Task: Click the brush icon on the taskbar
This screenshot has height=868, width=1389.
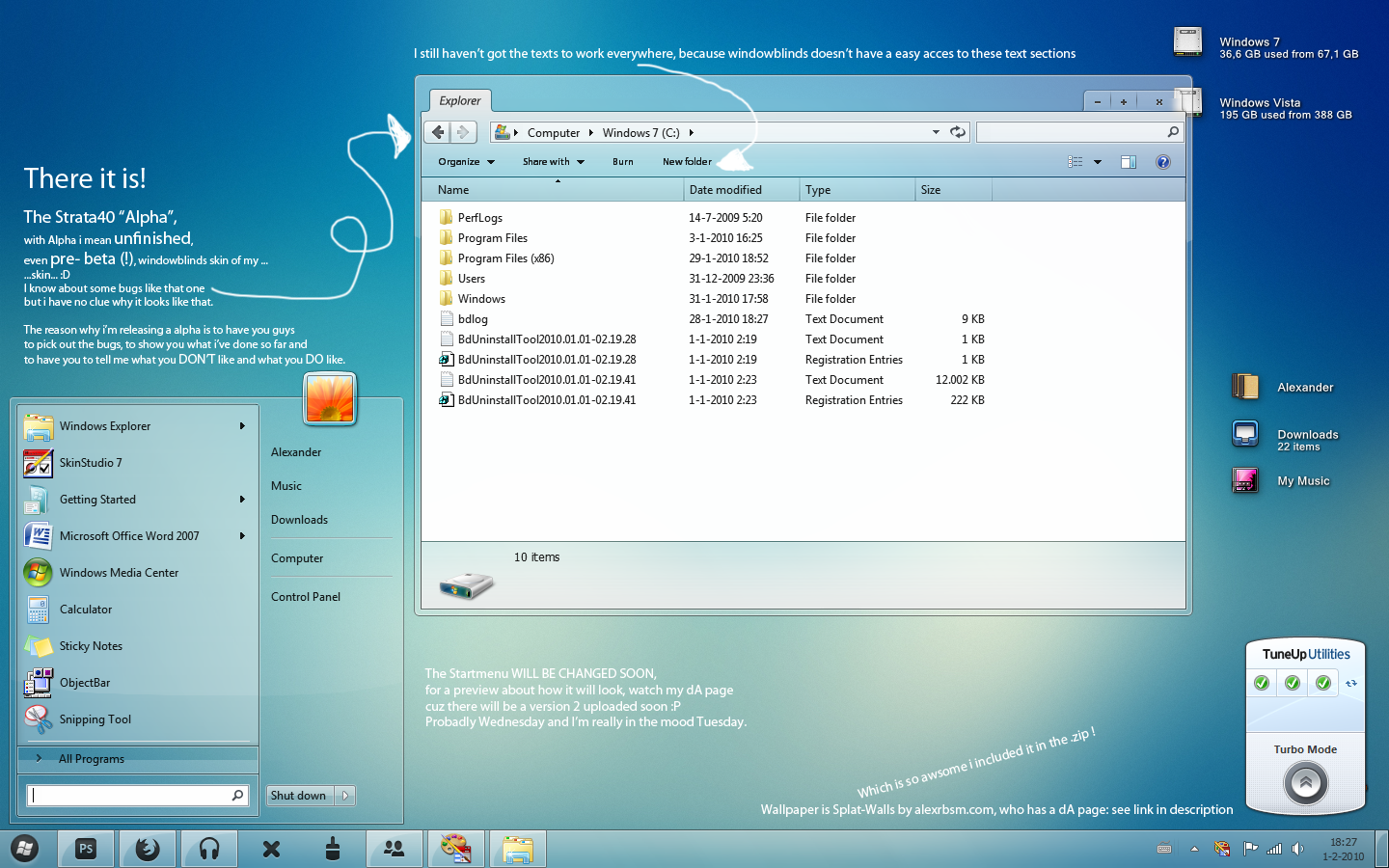Action: [333, 849]
